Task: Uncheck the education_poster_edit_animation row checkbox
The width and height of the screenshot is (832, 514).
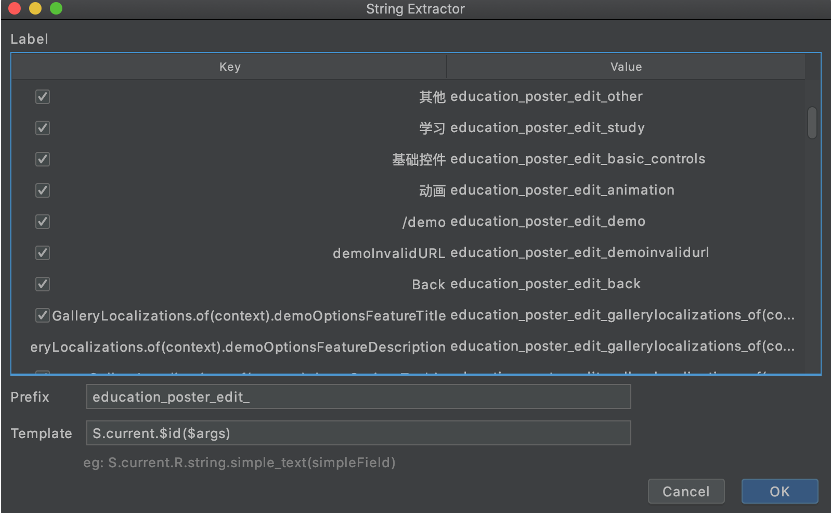Action: pos(42,190)
